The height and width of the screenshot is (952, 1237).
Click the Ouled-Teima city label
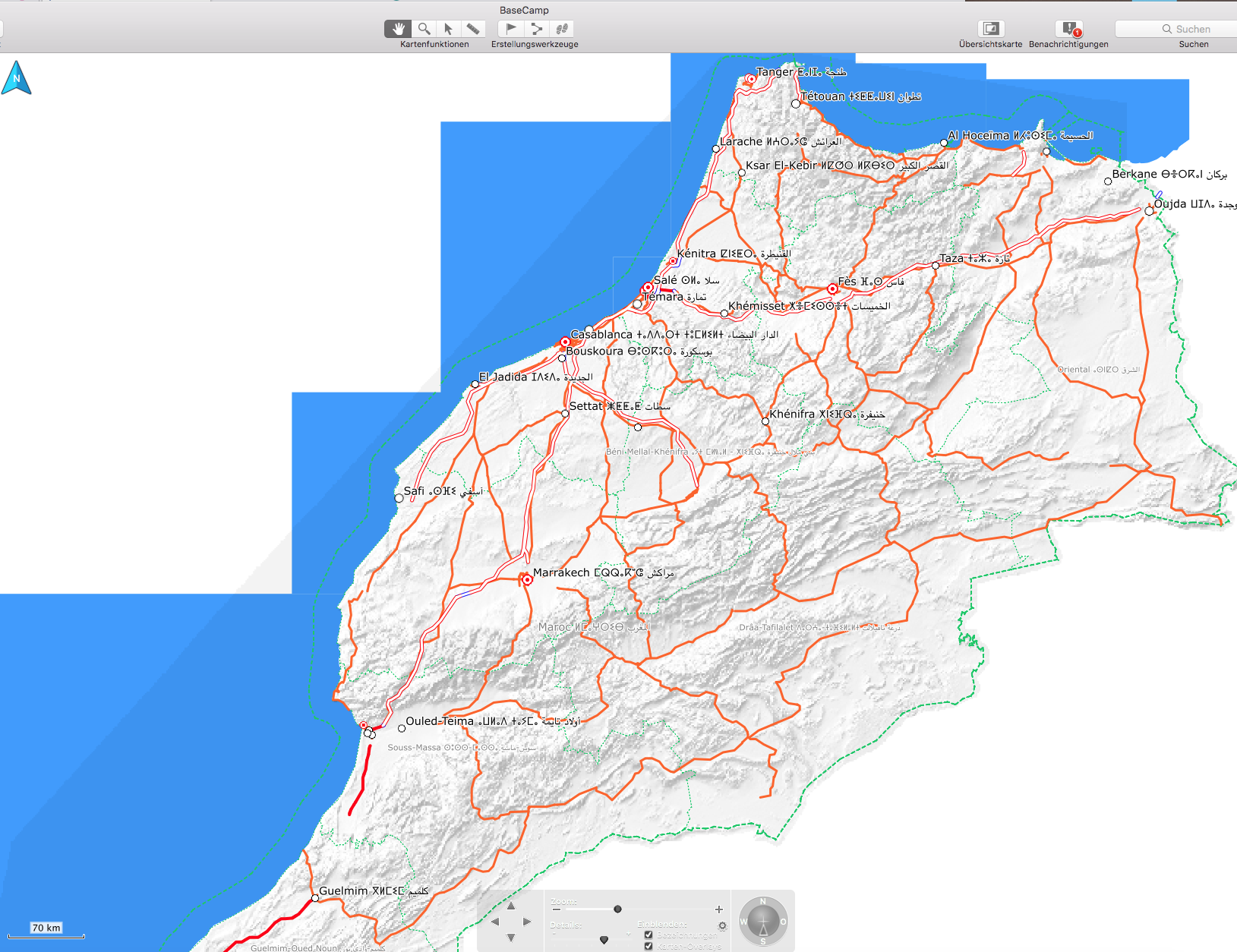pyautogui.click(x=493, y=721)
